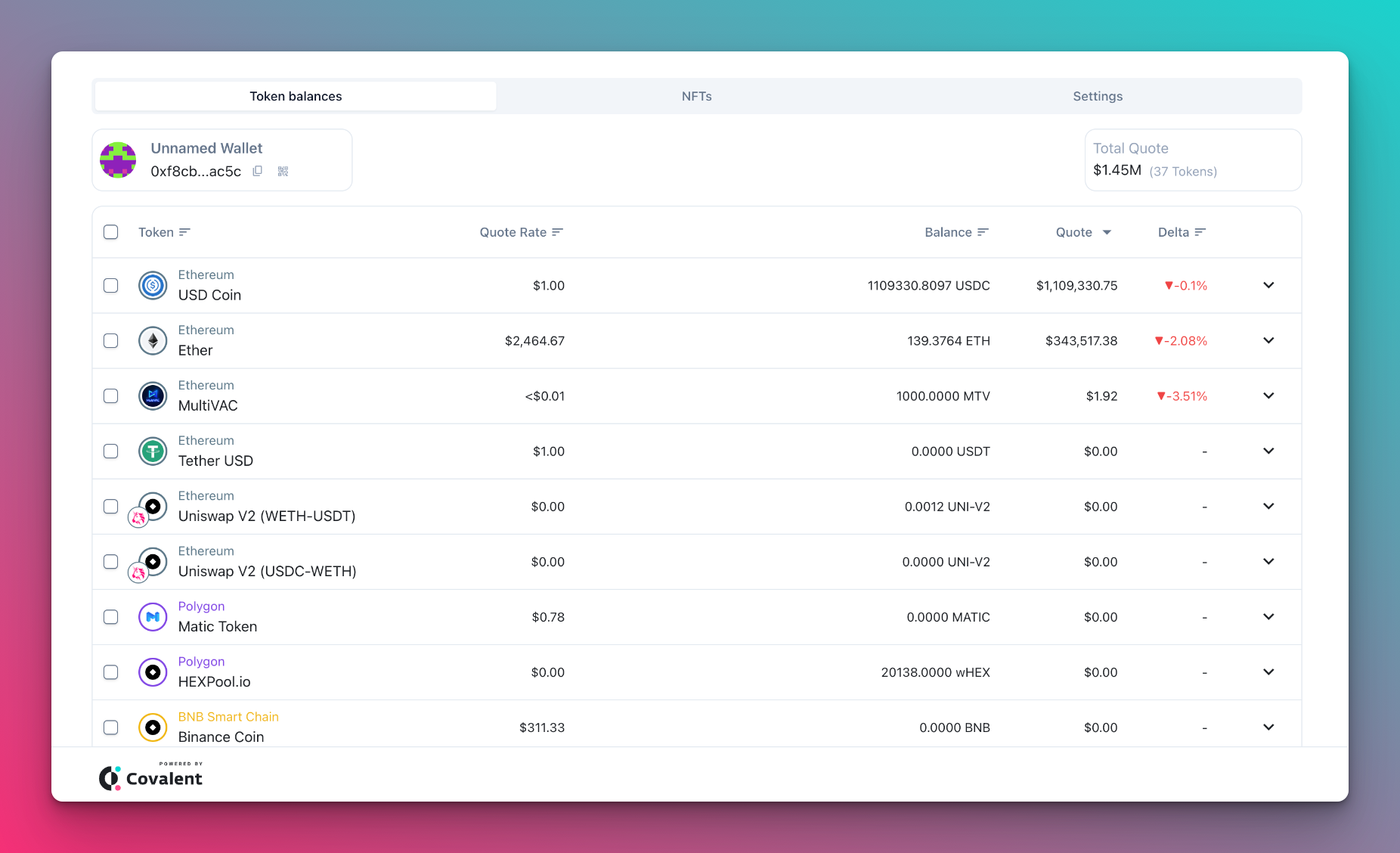Check the Tether USD row checkbox
This screenshot has height=853, width=1400.
coord(111,451)
